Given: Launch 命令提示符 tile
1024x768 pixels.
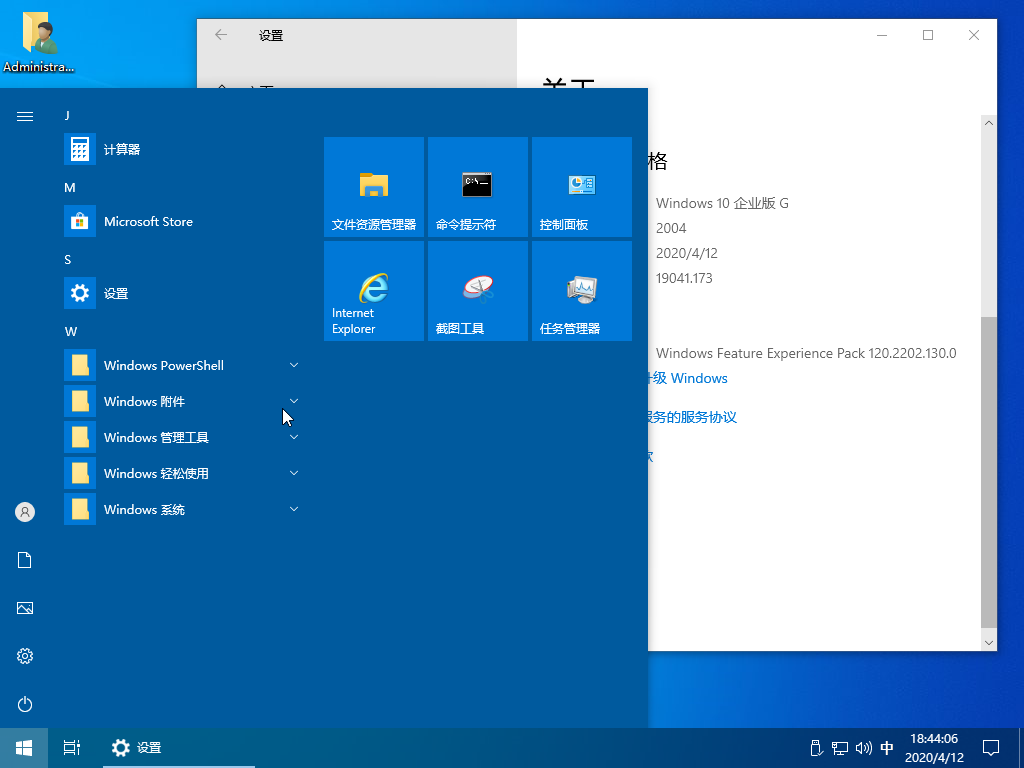Looking at the screenshot, I should click(x=478, y=187).
